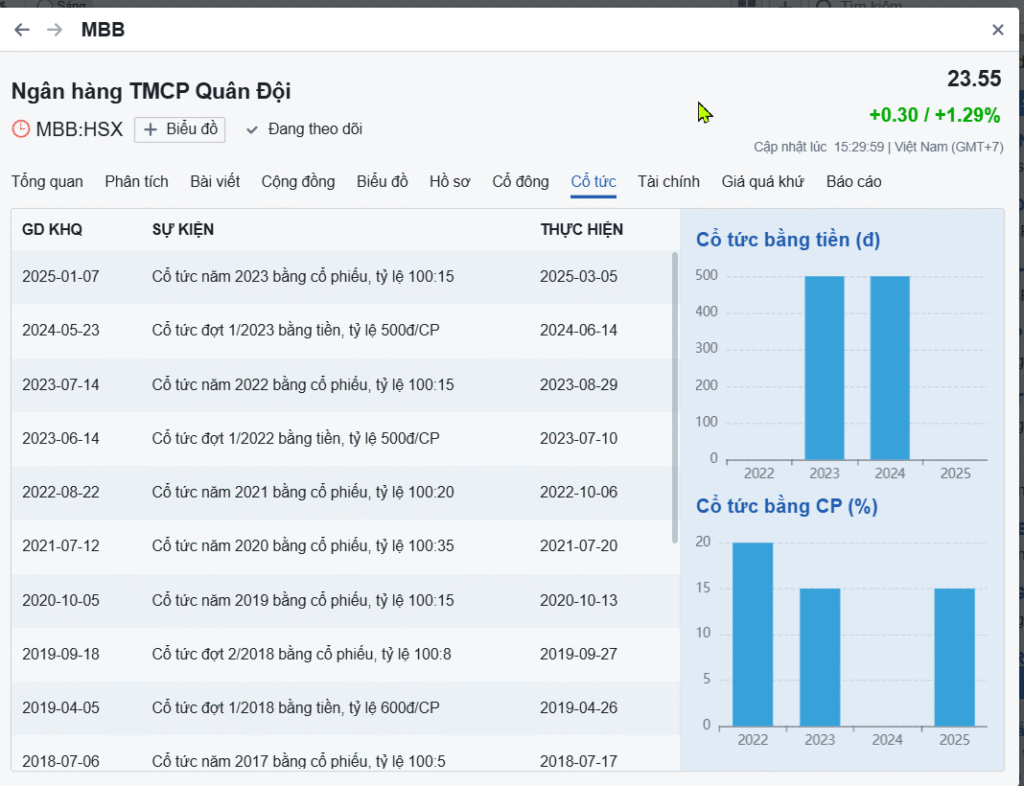Close the MBB popup window
This screenshot has height=786, width=1024.
coord(997,30)
